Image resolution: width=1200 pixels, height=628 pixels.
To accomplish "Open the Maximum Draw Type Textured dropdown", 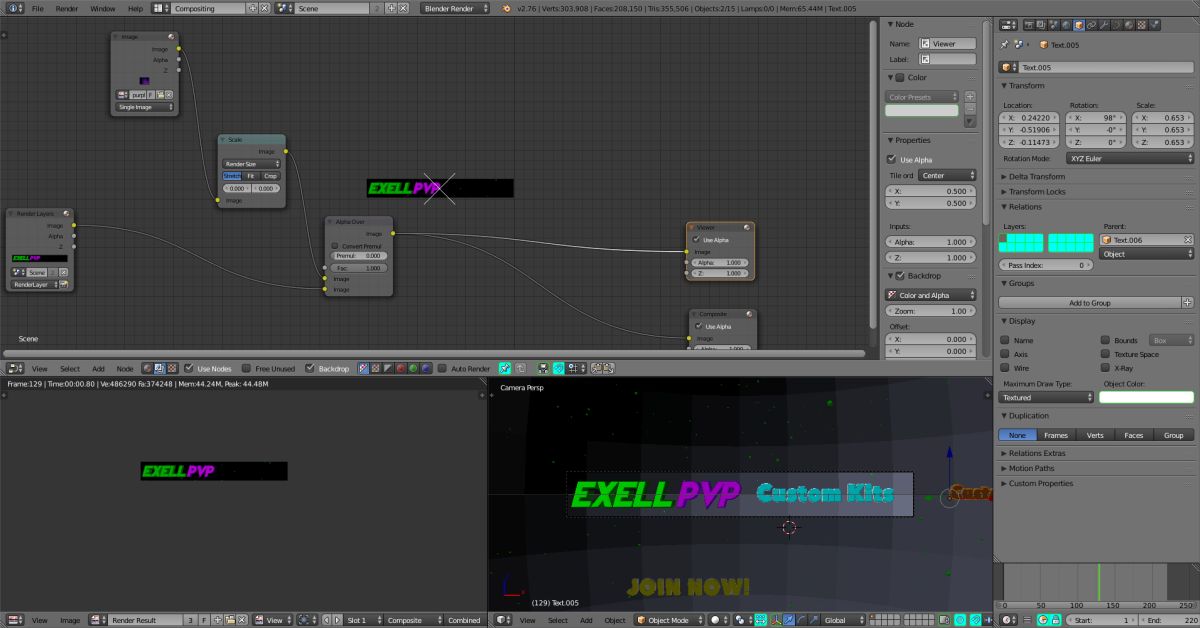I will point(1046,397).
